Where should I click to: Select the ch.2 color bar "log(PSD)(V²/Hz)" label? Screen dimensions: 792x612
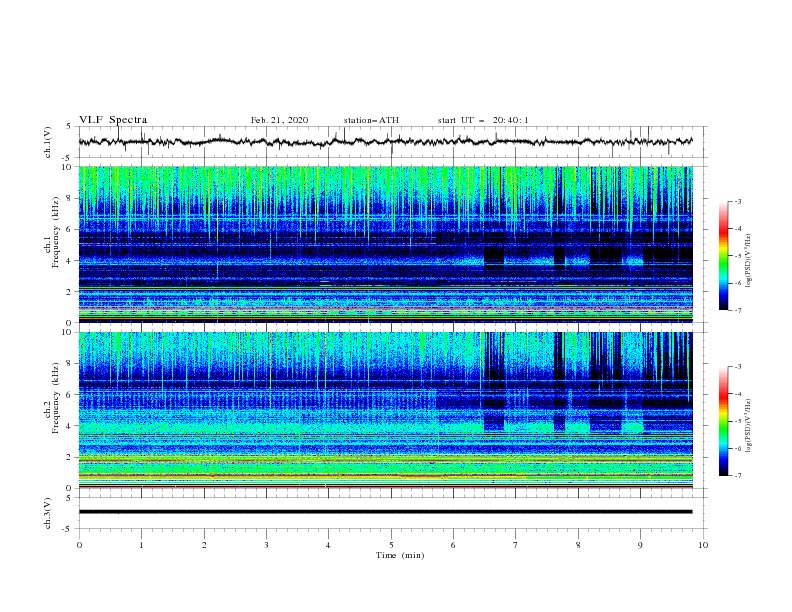tap(748, 425)
